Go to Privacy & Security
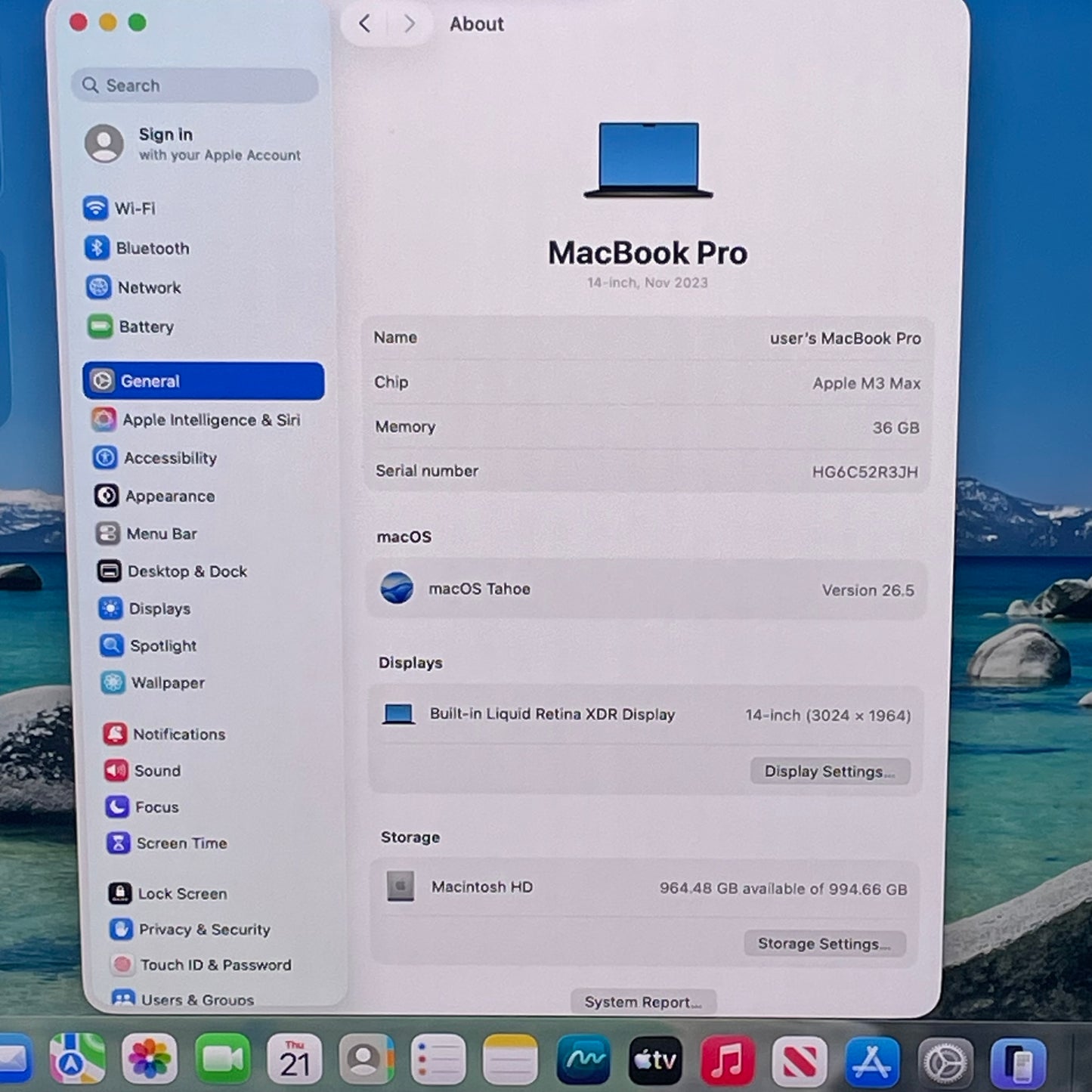This screenshot has height=1092, width=1092. pyautogui.click(x=190, y=930)
